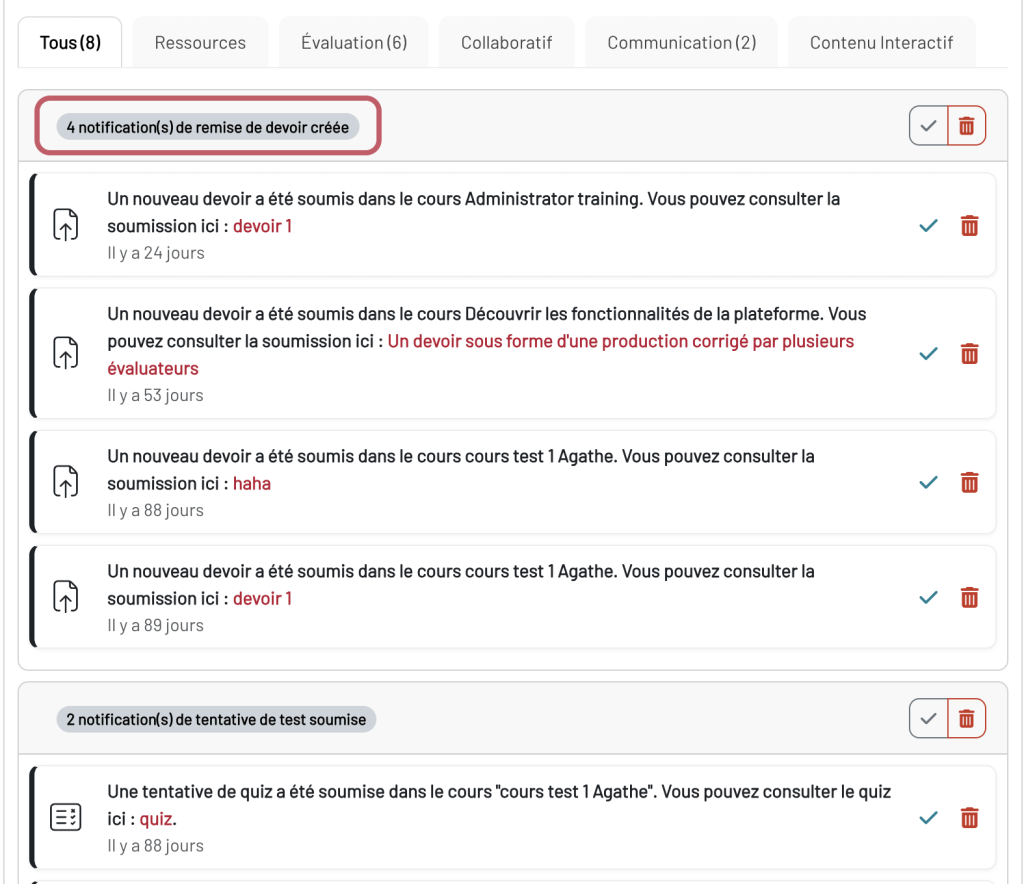
Task: Delete all devoir submission notifications group
Action: click(967, 125)
